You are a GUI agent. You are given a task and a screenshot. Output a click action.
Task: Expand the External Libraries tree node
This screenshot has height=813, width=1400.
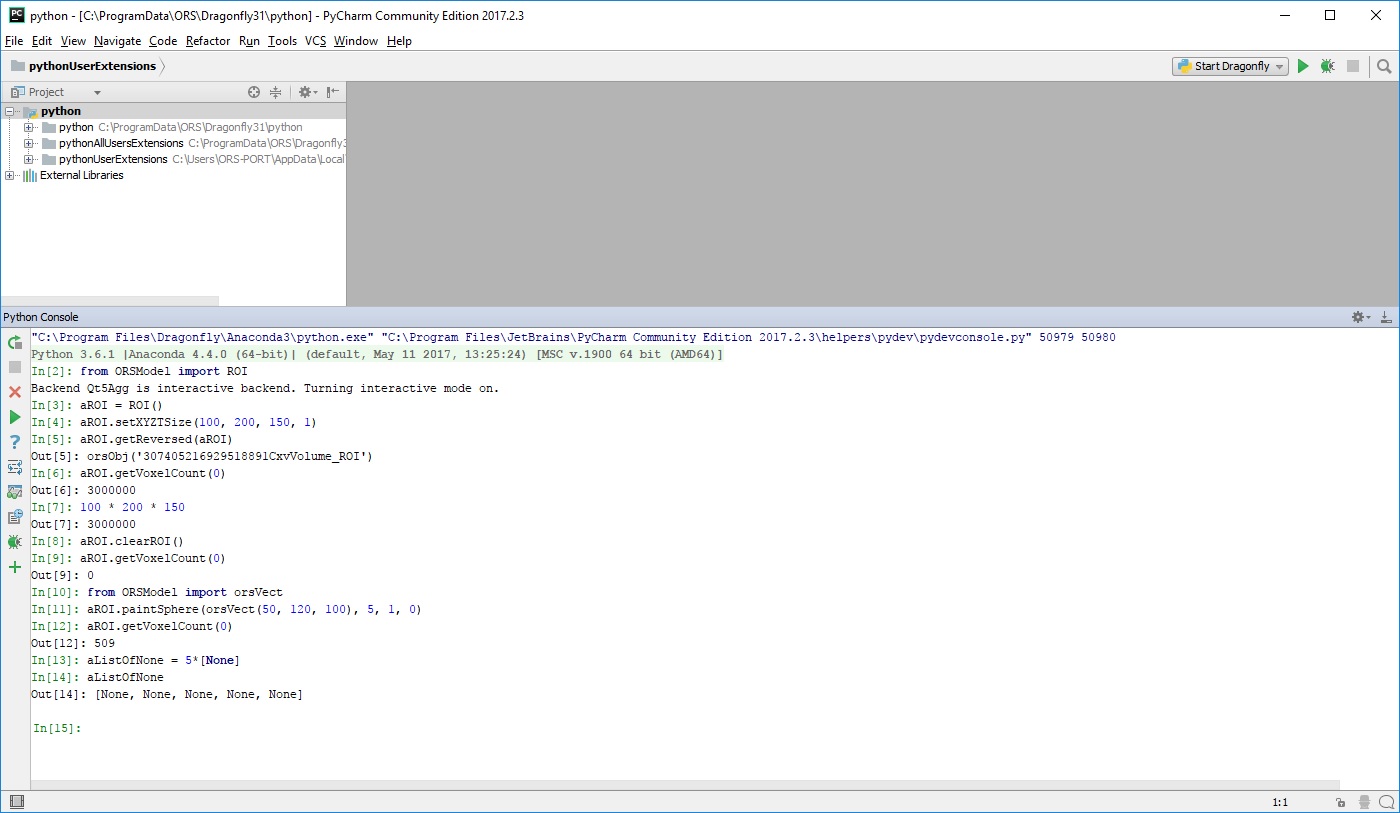(10, 175)
